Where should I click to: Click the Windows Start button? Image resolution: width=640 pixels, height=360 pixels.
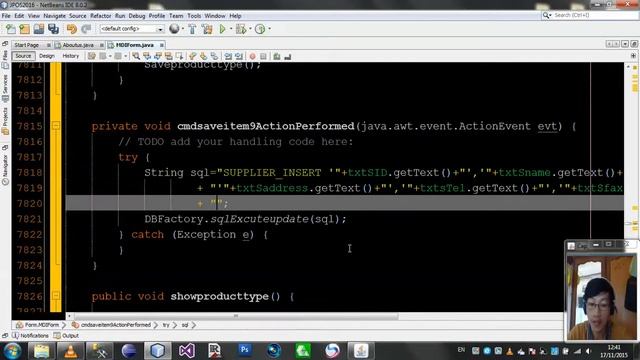12,351
